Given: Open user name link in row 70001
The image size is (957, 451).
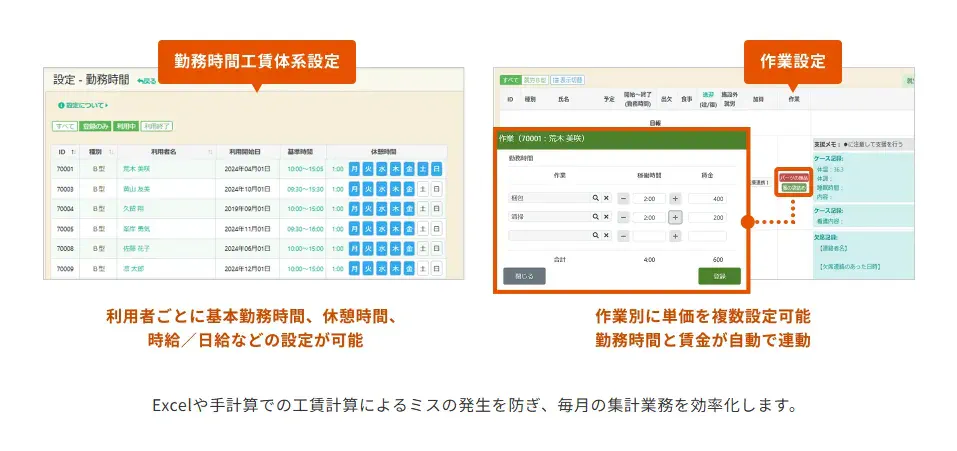Looking at the screenshot, I should coord(136,169).
